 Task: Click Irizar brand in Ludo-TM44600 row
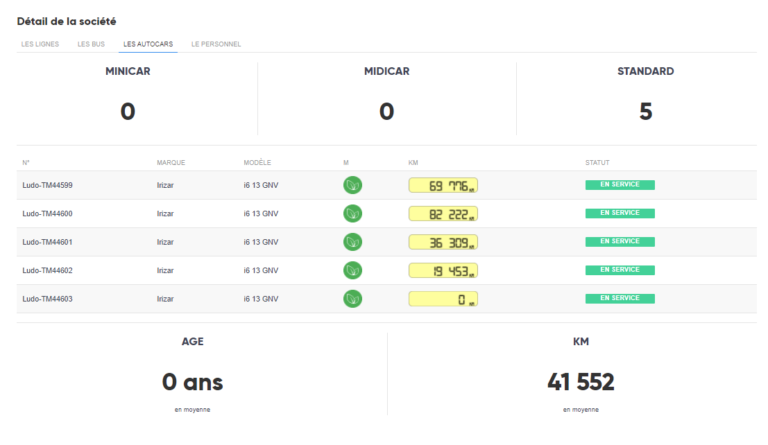(x=165, y=214)
